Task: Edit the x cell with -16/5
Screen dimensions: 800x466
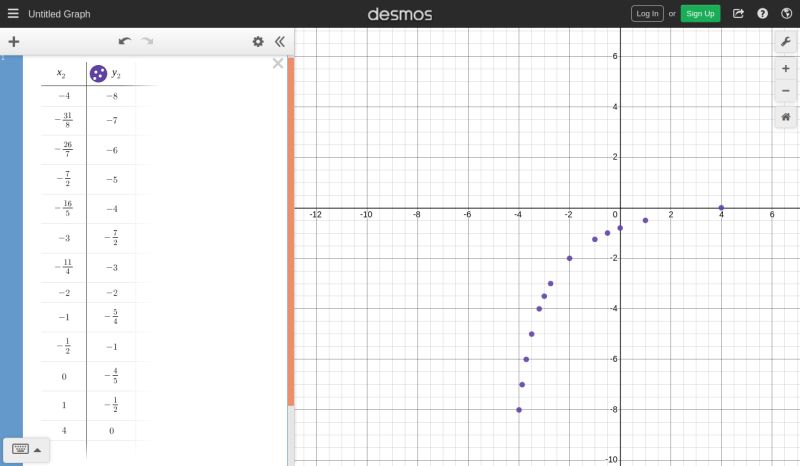Action: coord(64,208)
